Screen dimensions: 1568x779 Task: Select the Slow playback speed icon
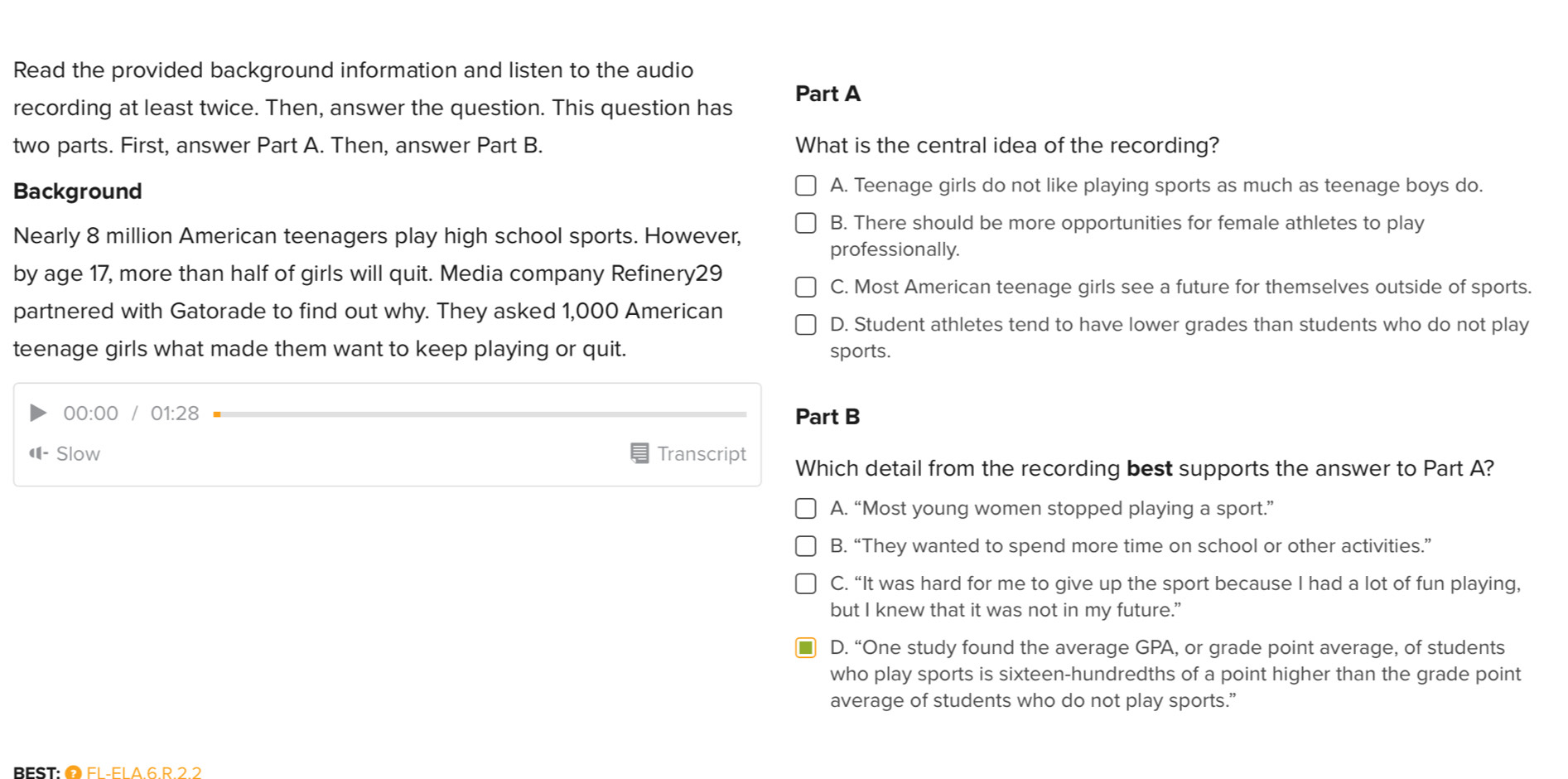point(38,453)
